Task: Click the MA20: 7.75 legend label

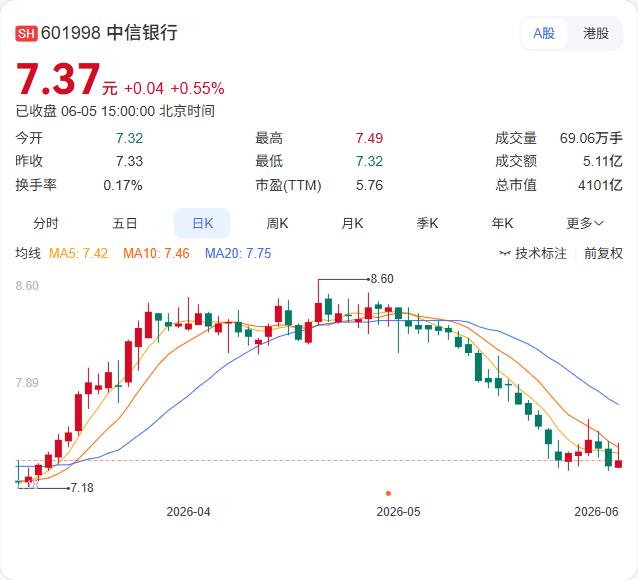Action: point(238,254)
